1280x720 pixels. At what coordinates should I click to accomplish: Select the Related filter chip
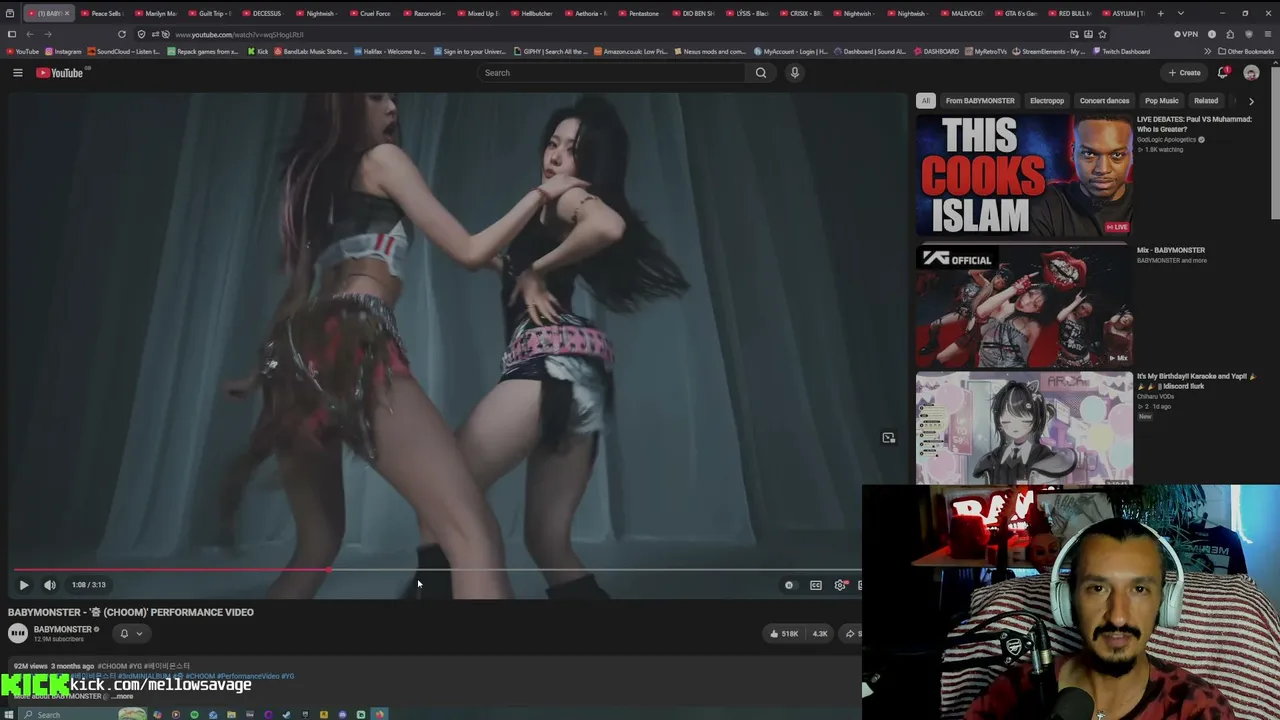click(x=1206, y=101)
